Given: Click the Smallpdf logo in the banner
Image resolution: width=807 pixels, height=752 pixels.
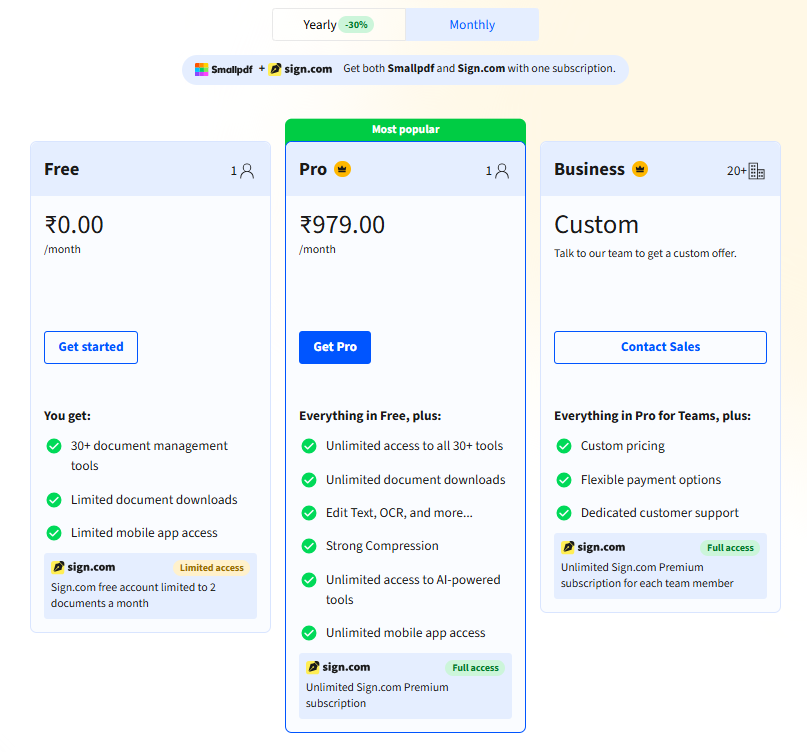Looking at the screenshot, I should tap(223, 69).
